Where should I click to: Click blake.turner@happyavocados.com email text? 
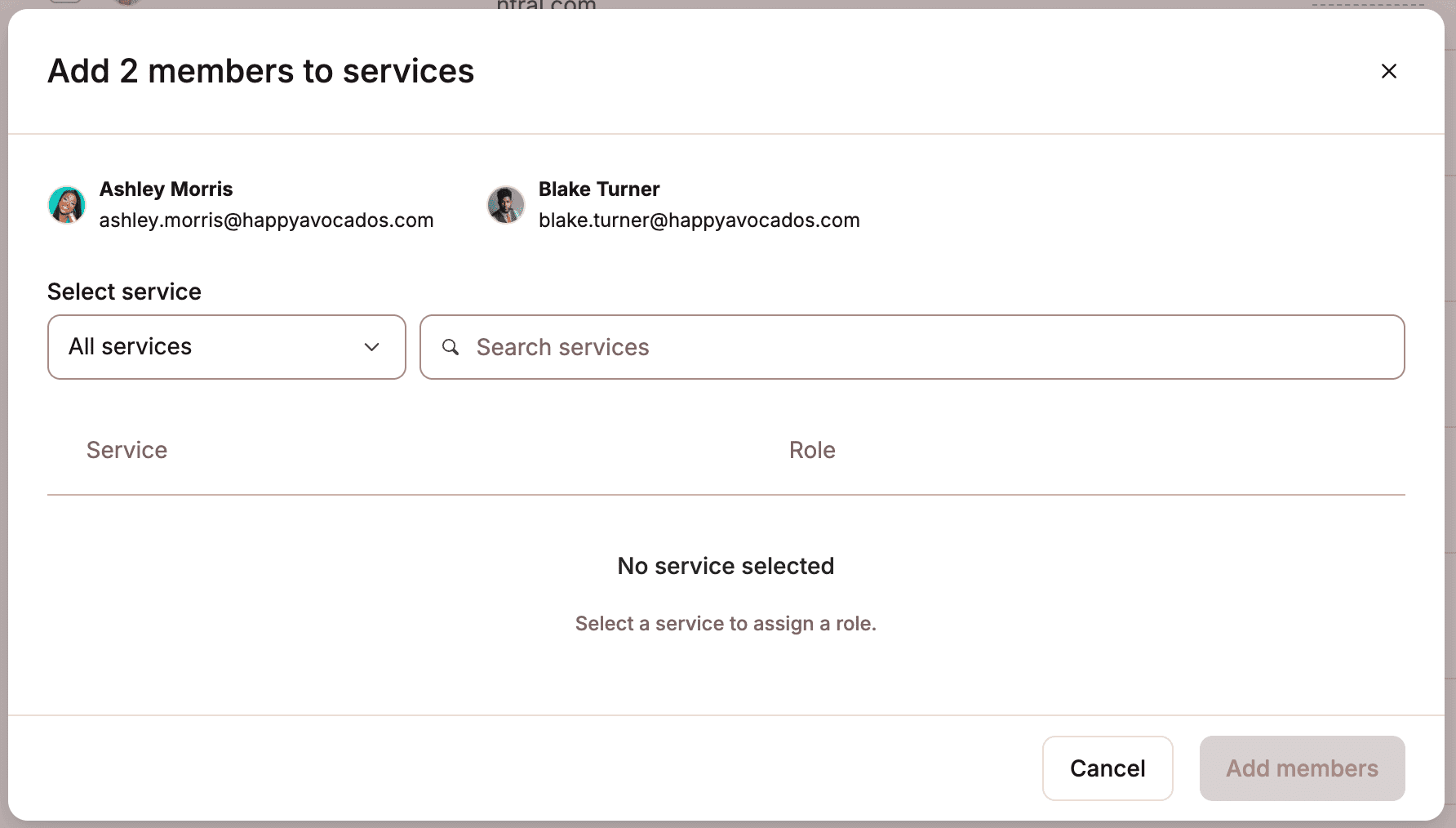(699, 220)
